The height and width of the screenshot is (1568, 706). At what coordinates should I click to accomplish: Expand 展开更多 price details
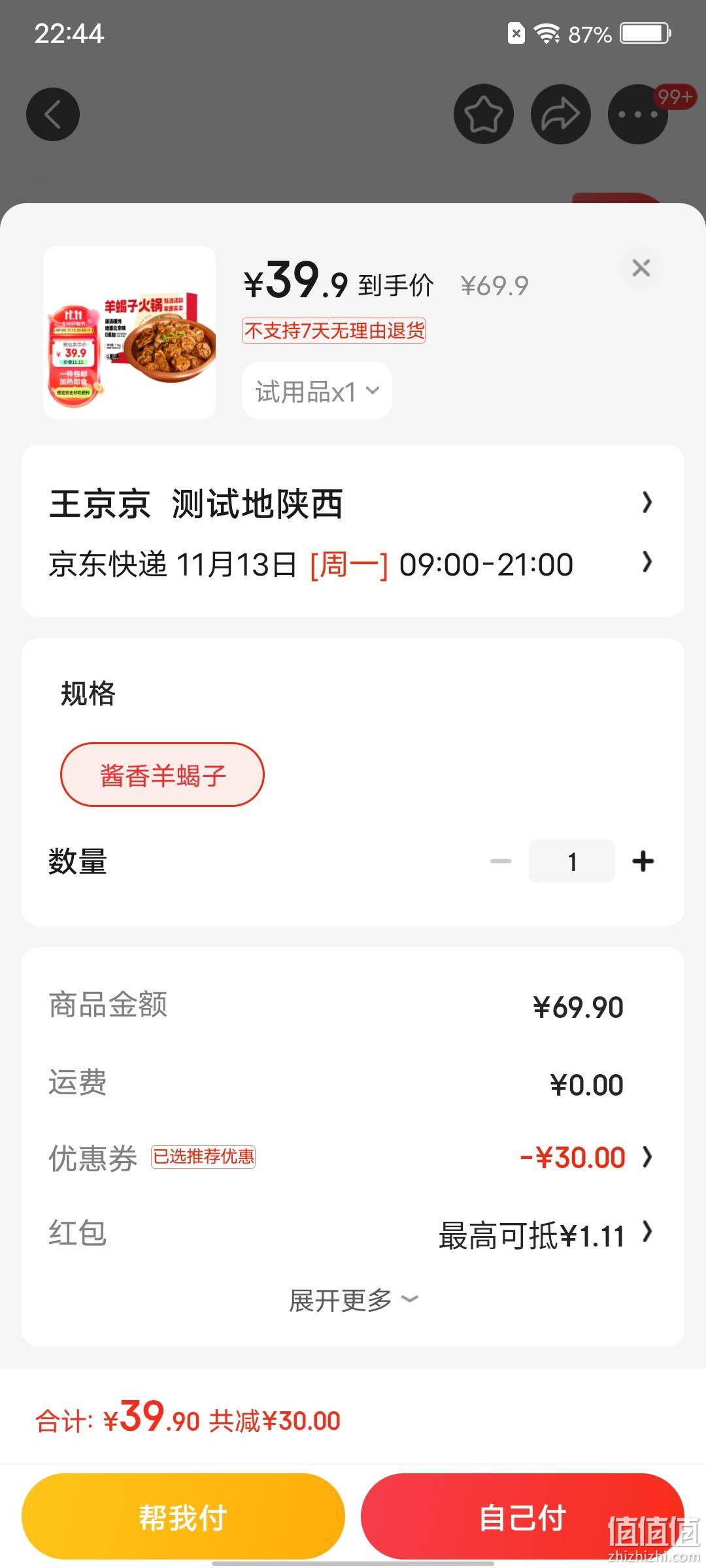pos(353,1300)
